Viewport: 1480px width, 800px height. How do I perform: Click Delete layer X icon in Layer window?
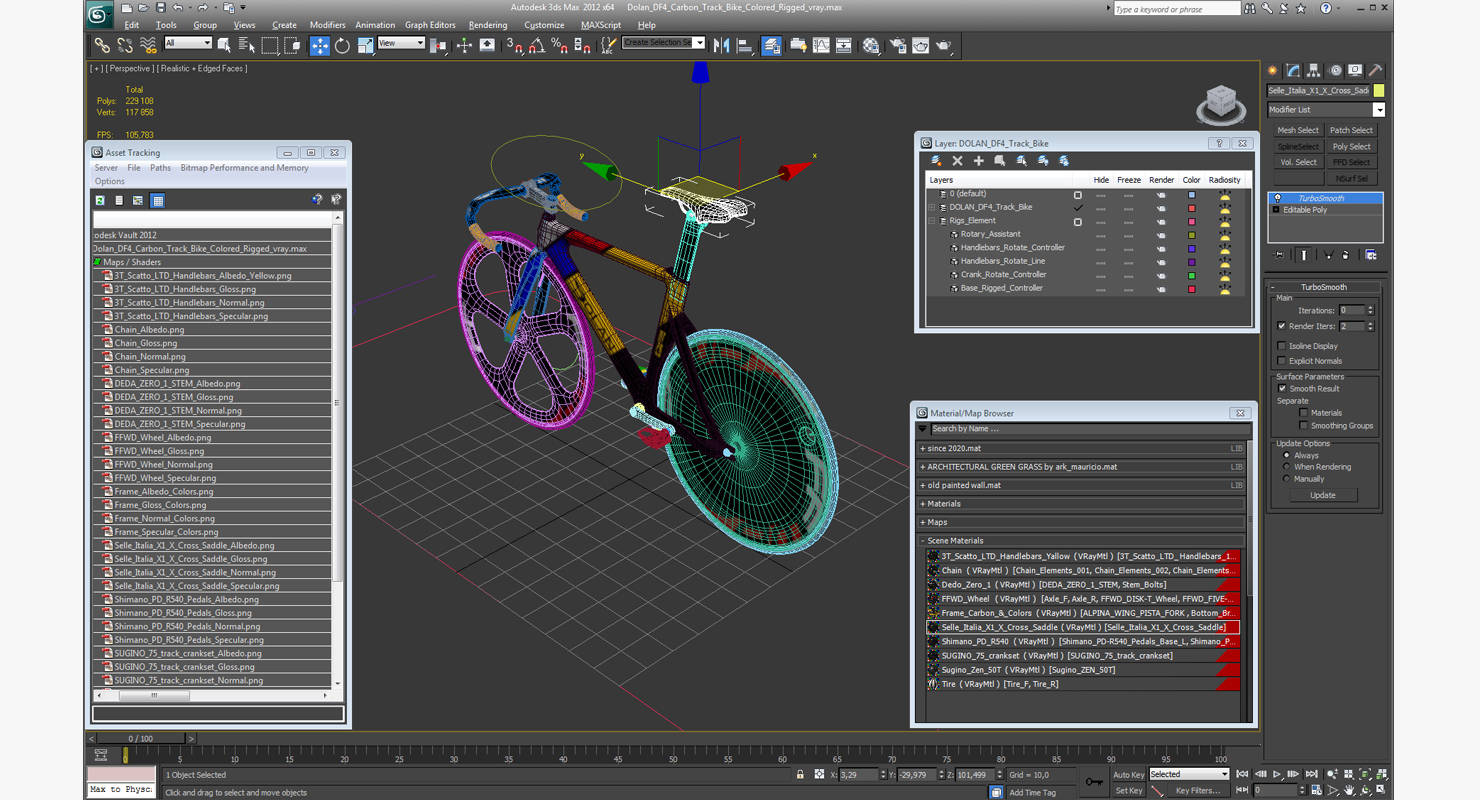coord(957,160)
